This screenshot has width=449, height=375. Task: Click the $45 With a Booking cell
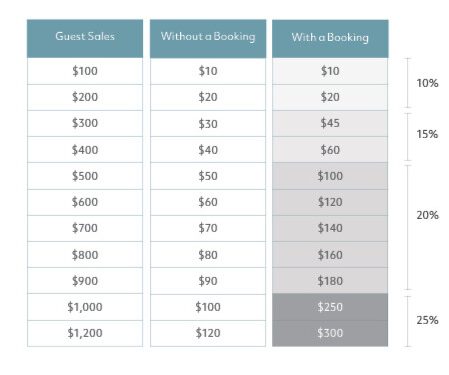pyautogui.click(x=330, y=123)
